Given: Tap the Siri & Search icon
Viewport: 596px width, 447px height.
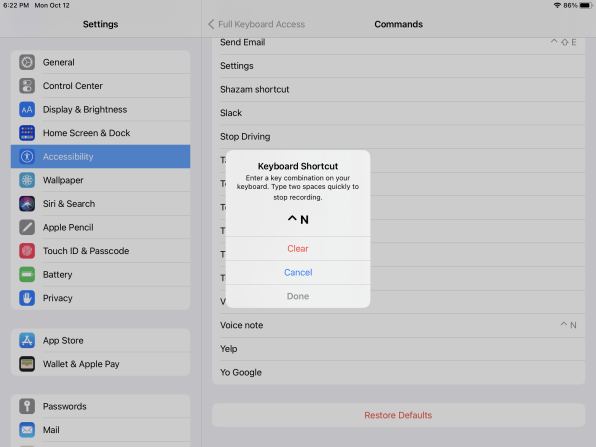Looking at the screenshot, I should 27,204.
